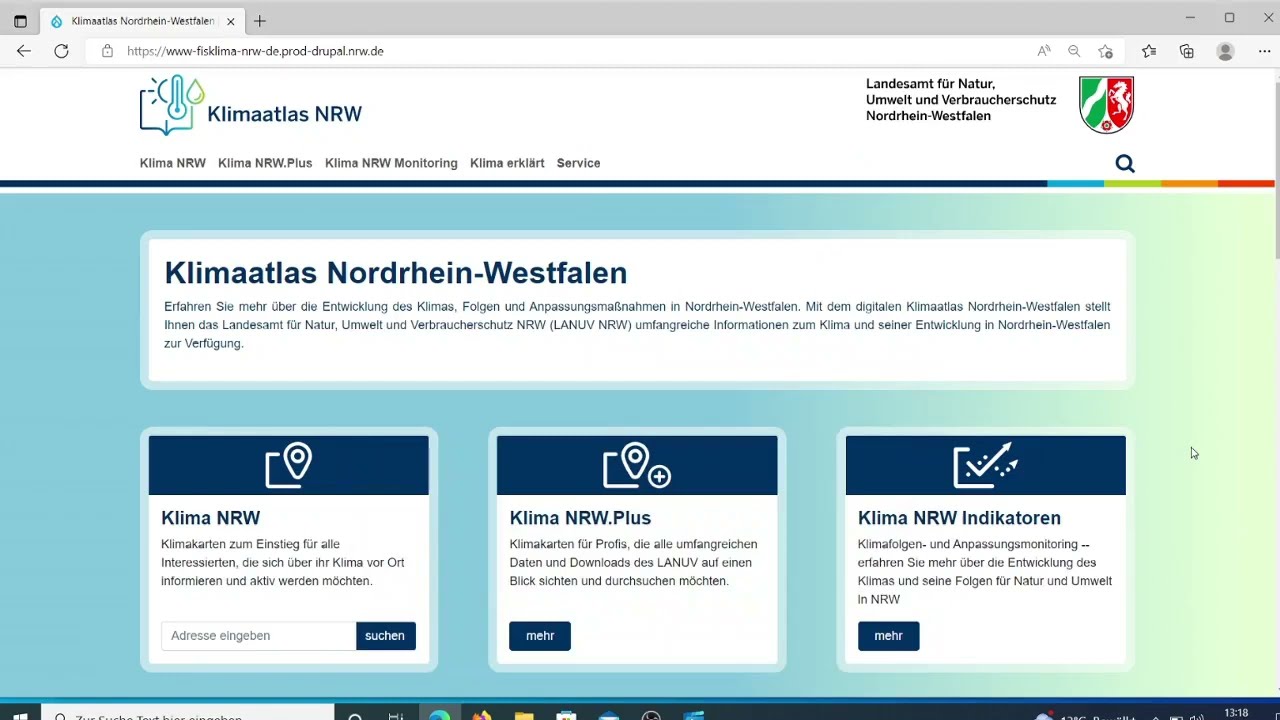Image resolution: width=1280 pixels, height=720 pixels.
Task: Click the zoom magnifier in address bar
Action: pyautogui.click(x=1074, y=51)
